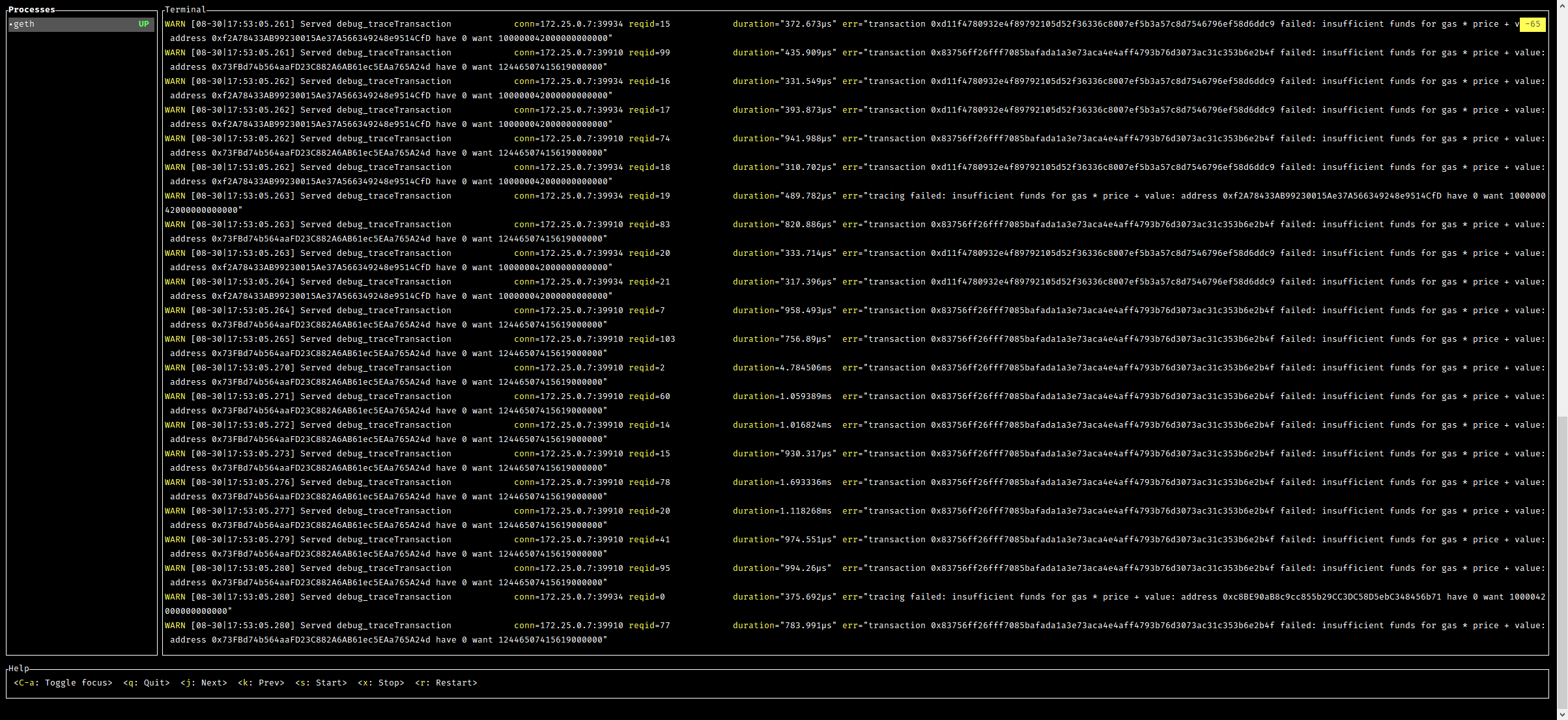Click the Next shortcut in Help bar
This screenshot has width=1568, height=720.
[x=204, y=683]
